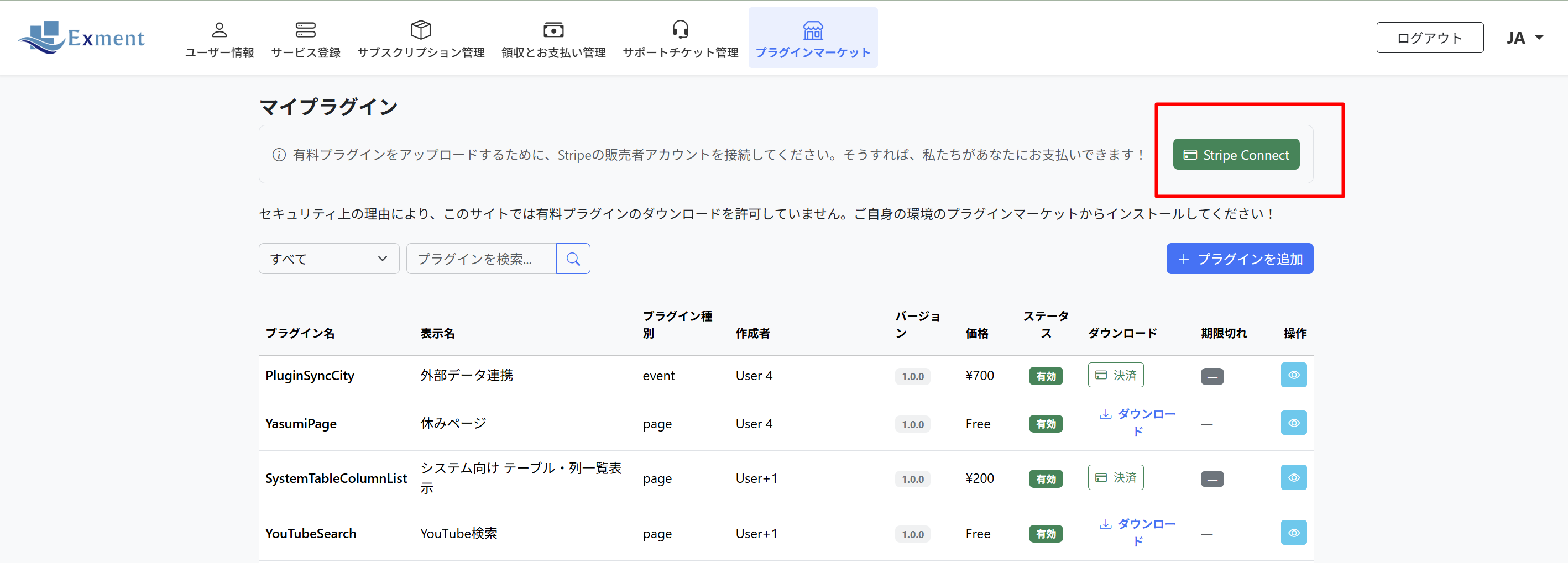This screenshot has height=563, width=1568.
Task: Click 決済 button for PluginSyncCity
Action: (x=1115, y=375)
